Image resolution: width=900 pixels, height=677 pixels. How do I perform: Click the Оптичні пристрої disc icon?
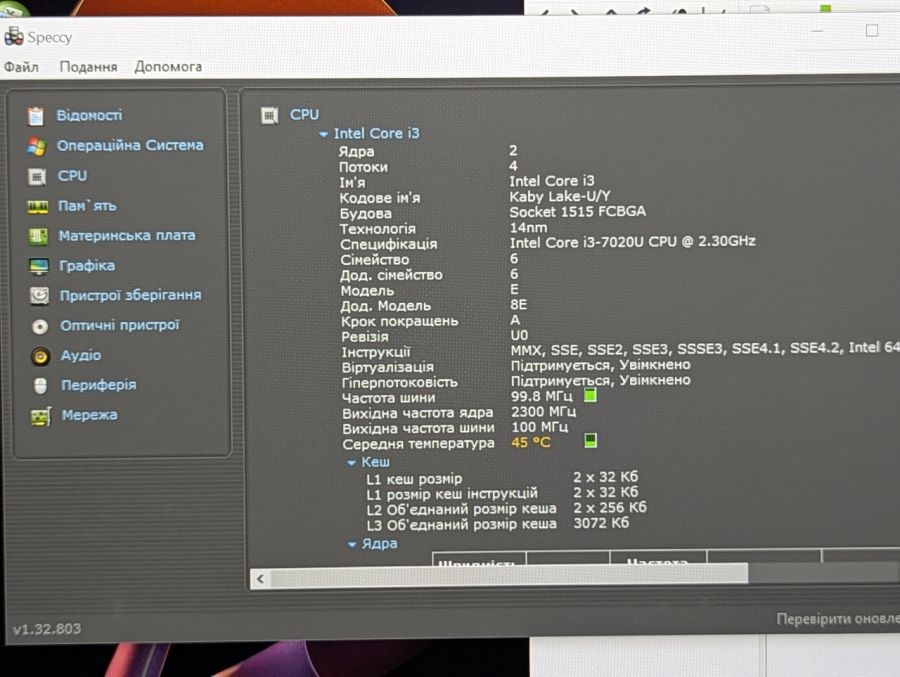[x=40, y=326]
